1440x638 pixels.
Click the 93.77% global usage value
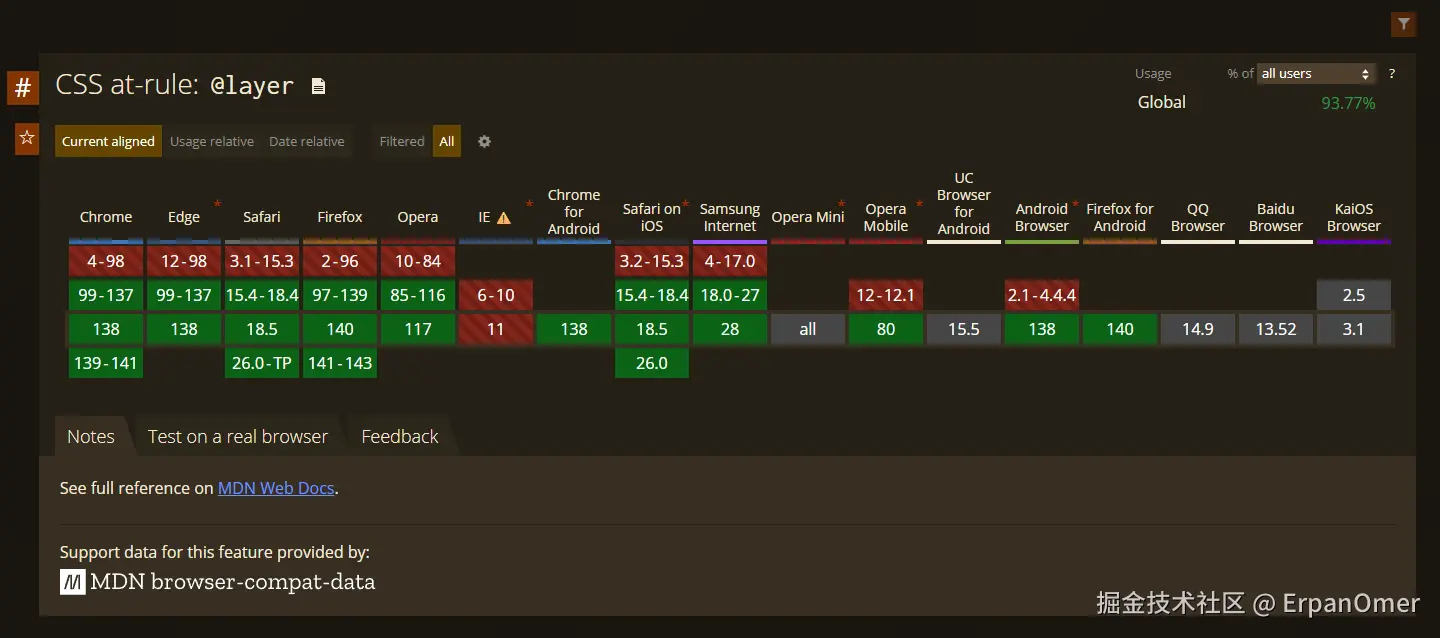1348,103
